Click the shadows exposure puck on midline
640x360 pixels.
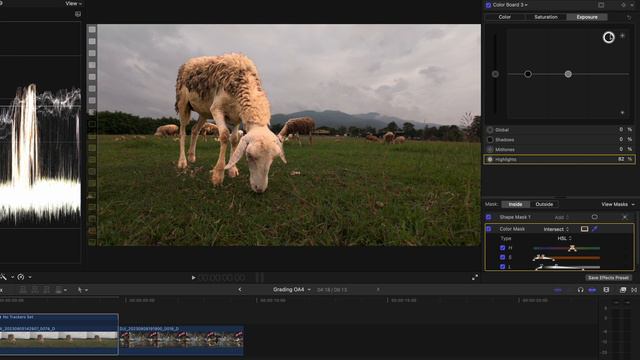tap(528, 74)
